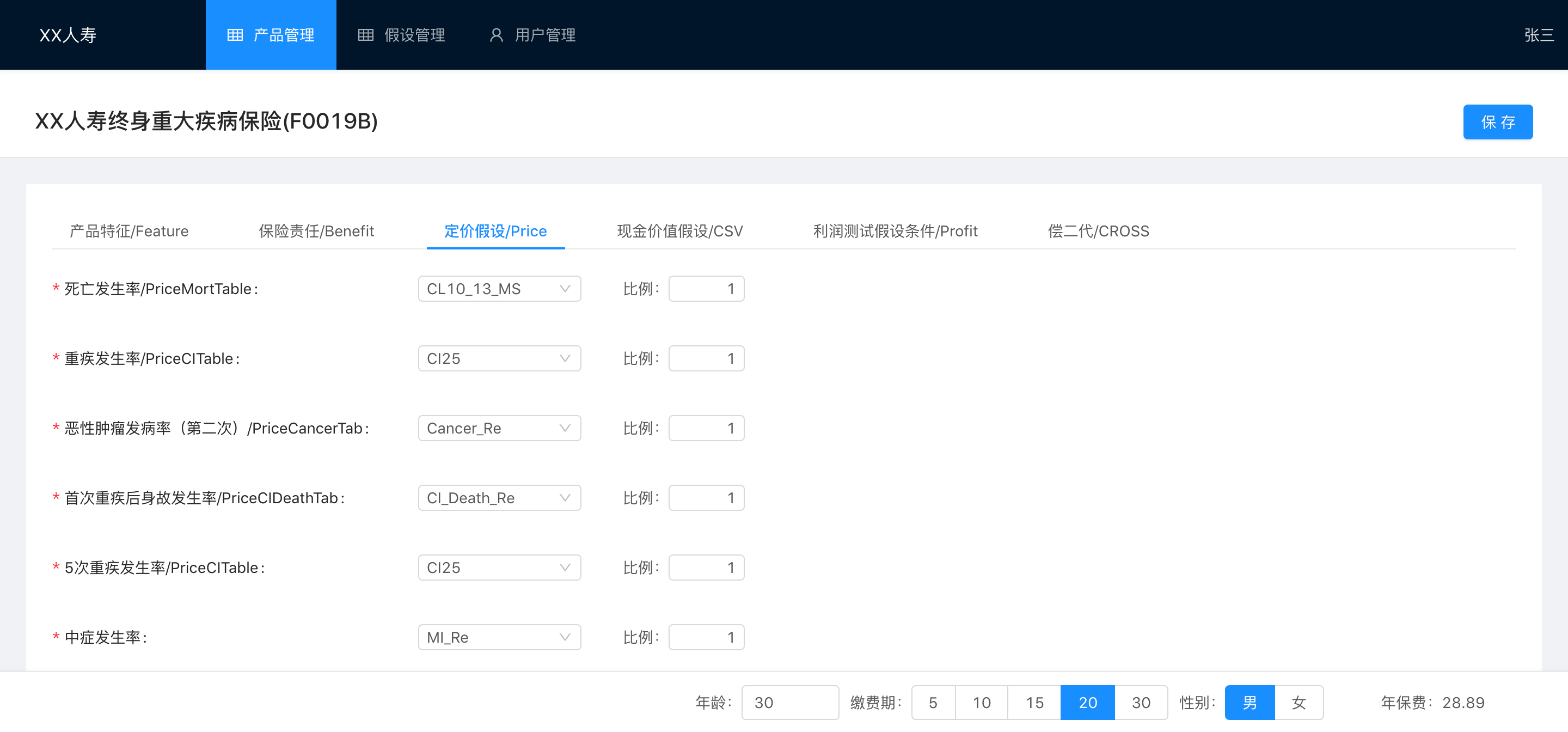This screenshot has width=1568, height=732.
Task: Select 缴费期 10 years
Action: click(x=982, y=703)
